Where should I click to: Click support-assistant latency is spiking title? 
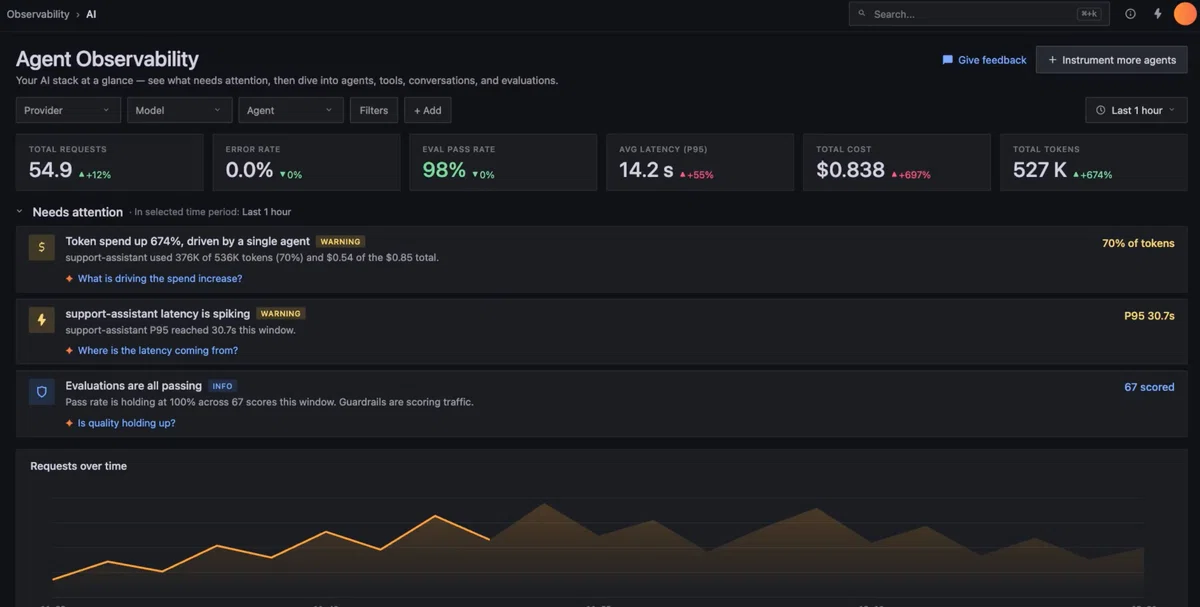coord(158,313)
